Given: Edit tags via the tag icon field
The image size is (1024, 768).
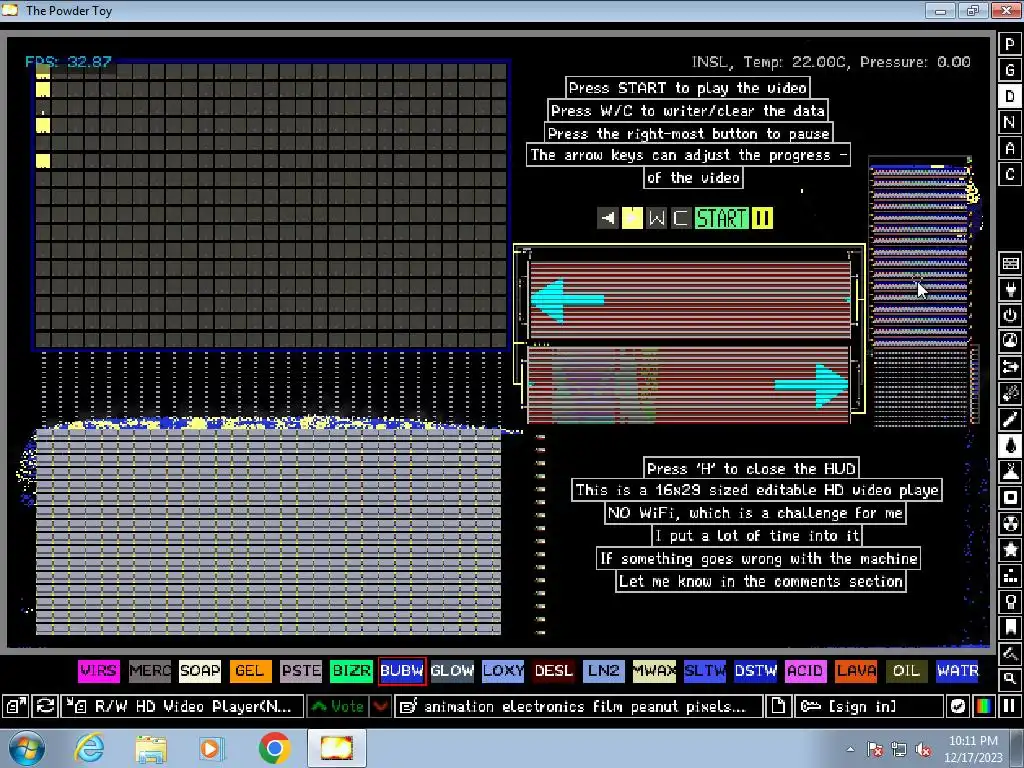Looking at the screenshot, I should pos(579,706).
